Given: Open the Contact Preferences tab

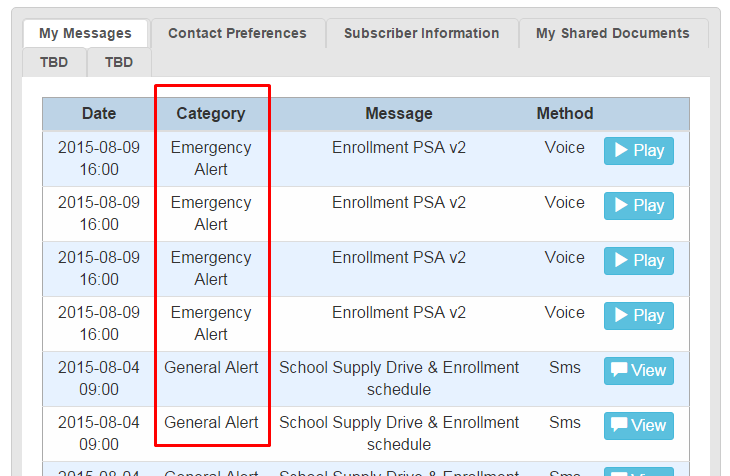Looking at the screenshot, I should [x=237, y=33].
